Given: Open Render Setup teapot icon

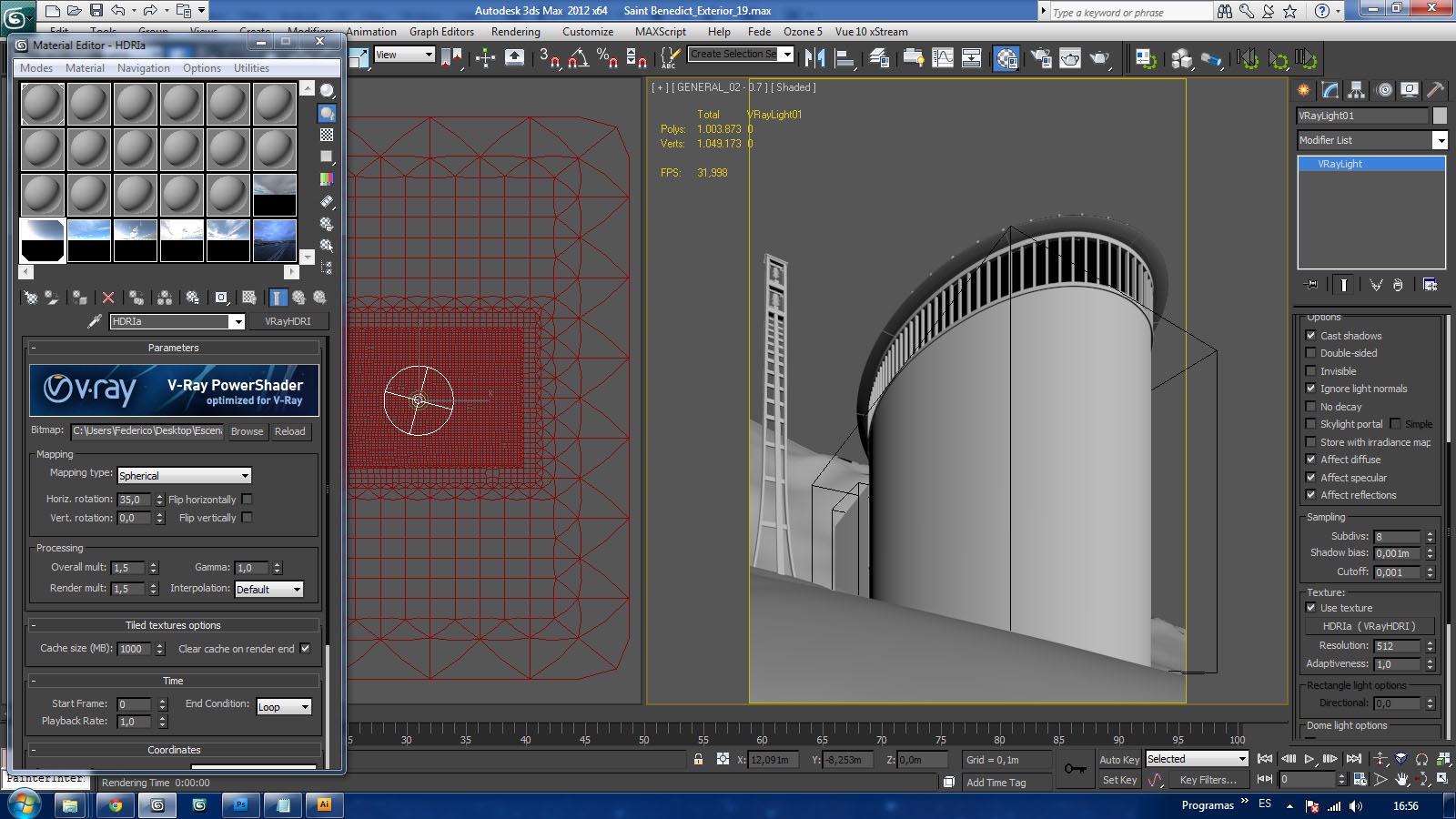Looking at the screenshot, I should [1040, 58].
